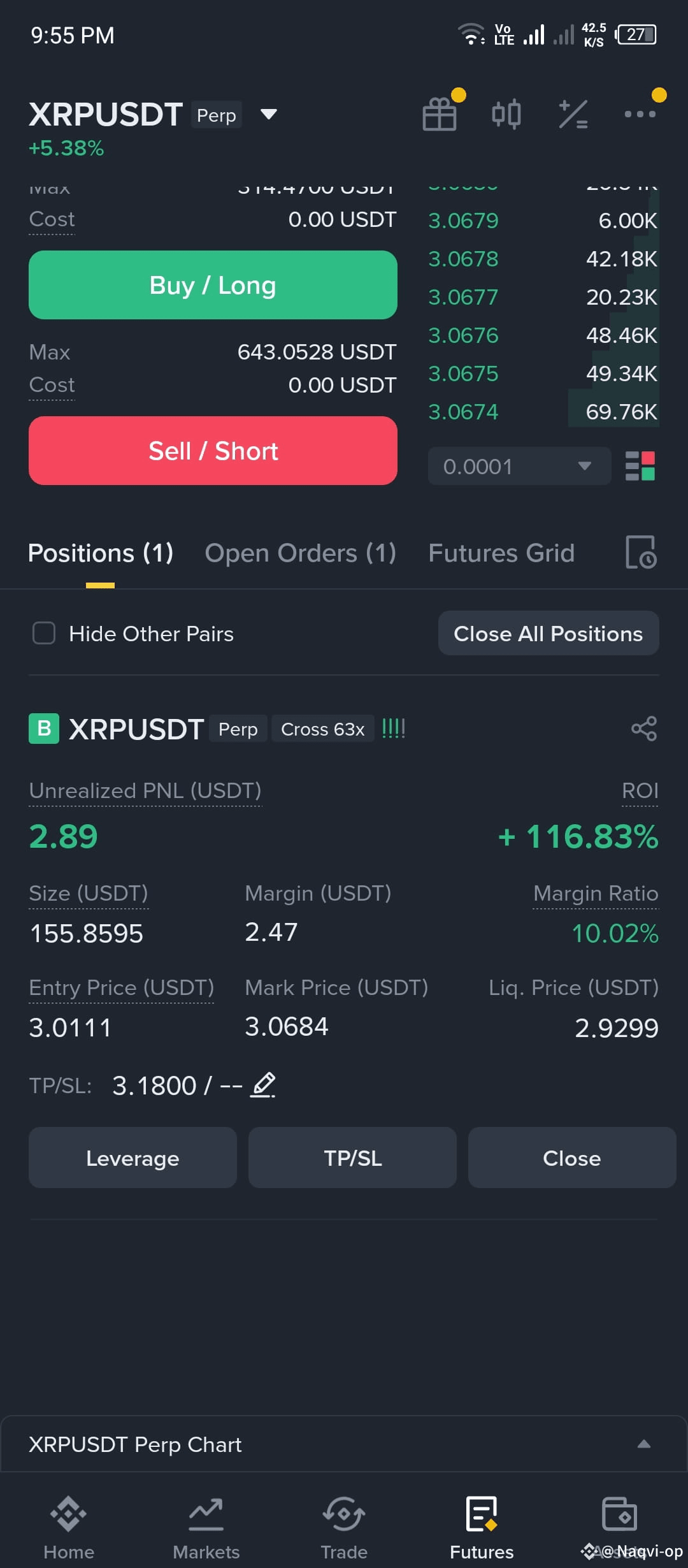Go to Home in bottom navigation
The image size is (688, 1568).
(x=69, y=1528)
